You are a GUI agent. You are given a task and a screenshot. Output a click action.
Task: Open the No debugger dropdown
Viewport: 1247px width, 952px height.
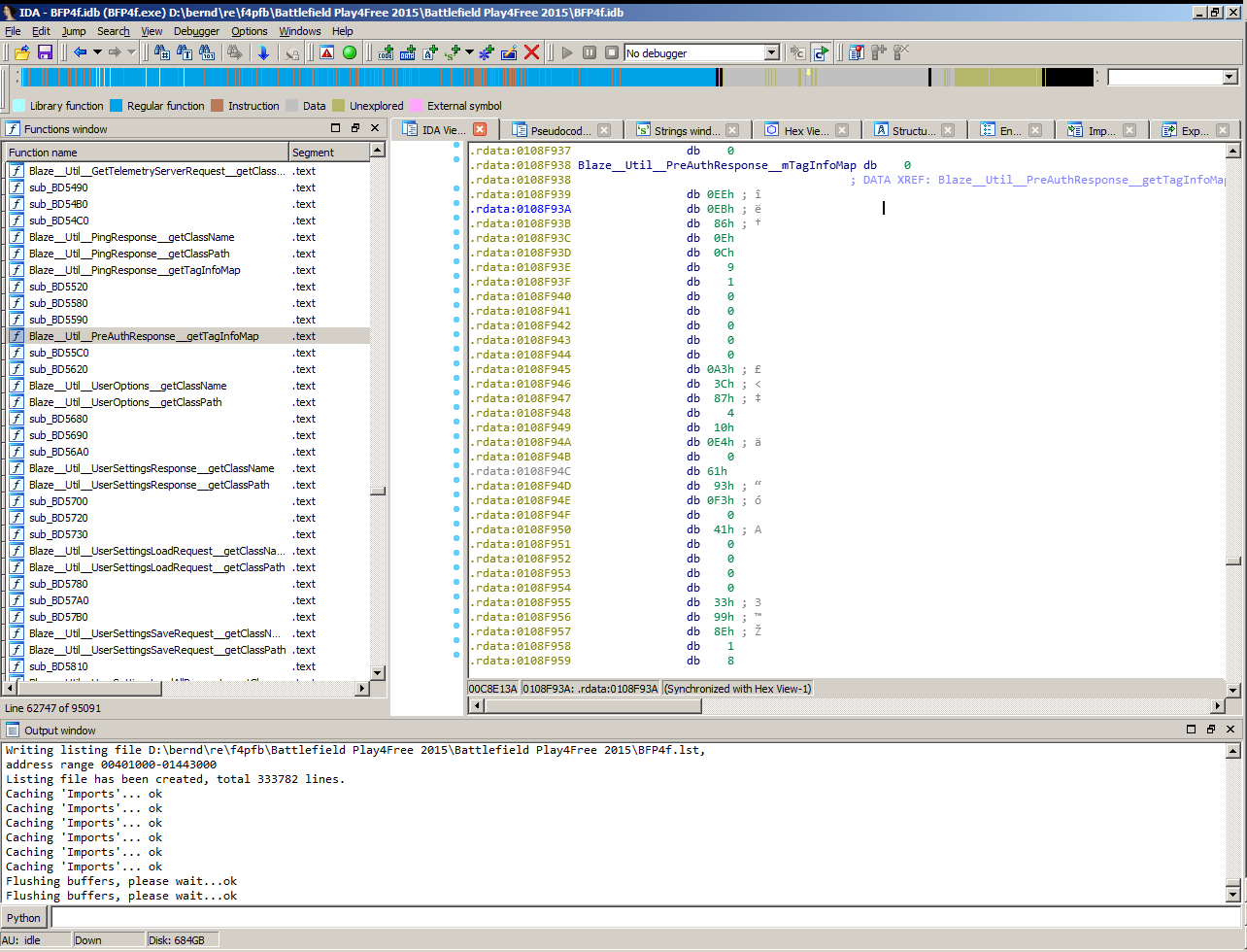click(x=772, y=52)
